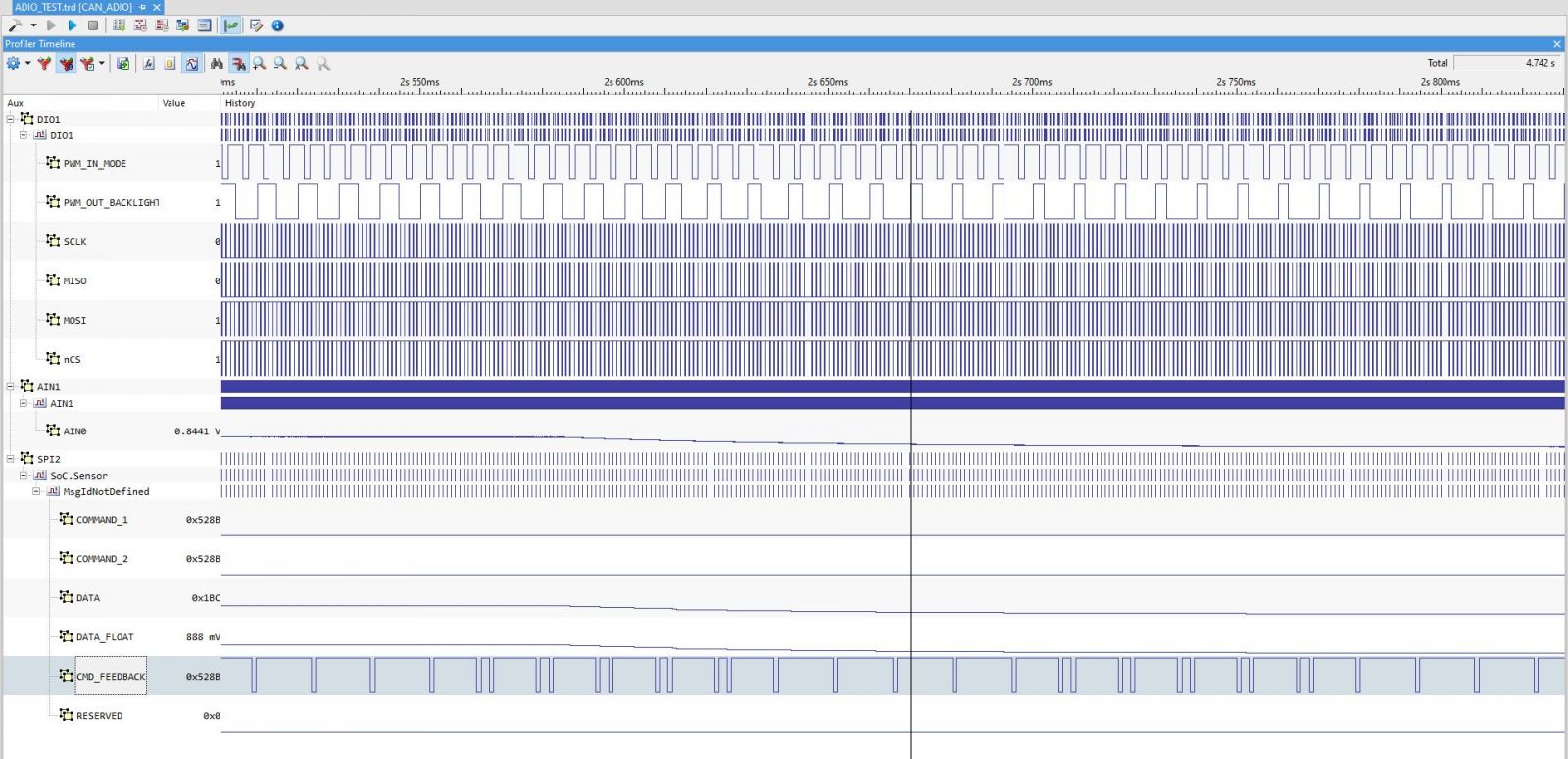Click the green grid table icon
Viewport: 1568px width, 759px height.
(x=120, y=25)
